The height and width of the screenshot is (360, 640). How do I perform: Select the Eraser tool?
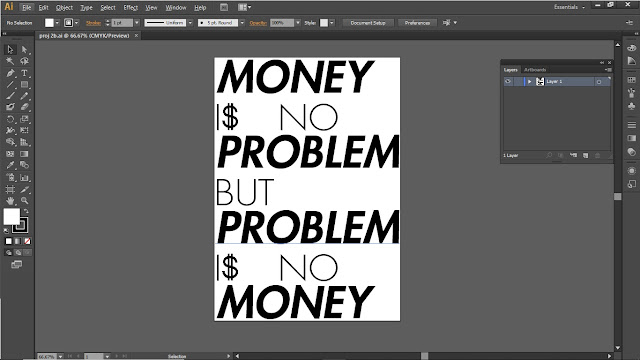coord(24,107)
